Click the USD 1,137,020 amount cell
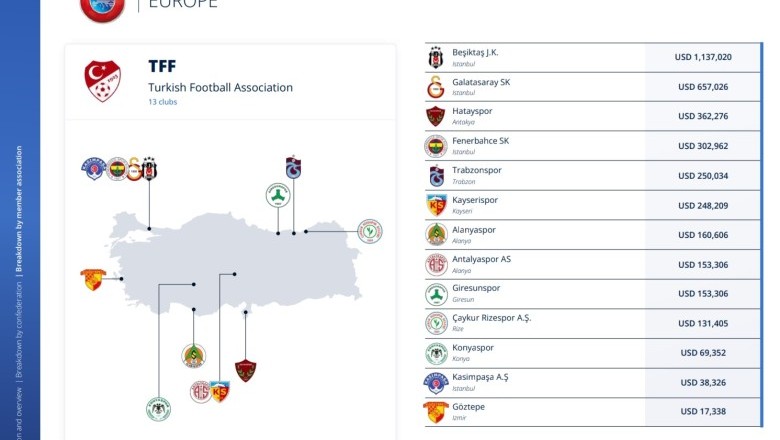 pos(703,57)
